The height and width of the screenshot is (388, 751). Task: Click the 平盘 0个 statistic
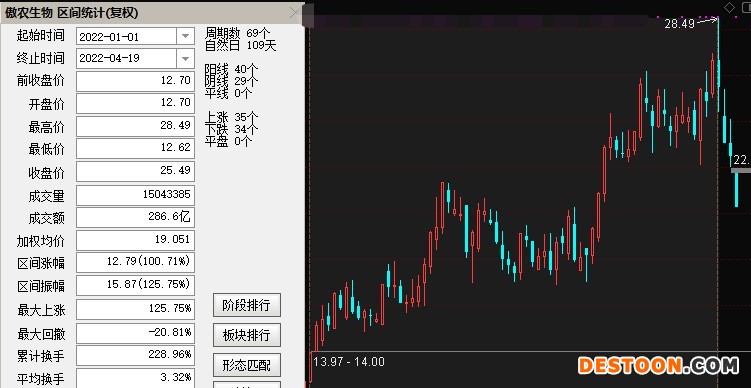pos(228,141)
